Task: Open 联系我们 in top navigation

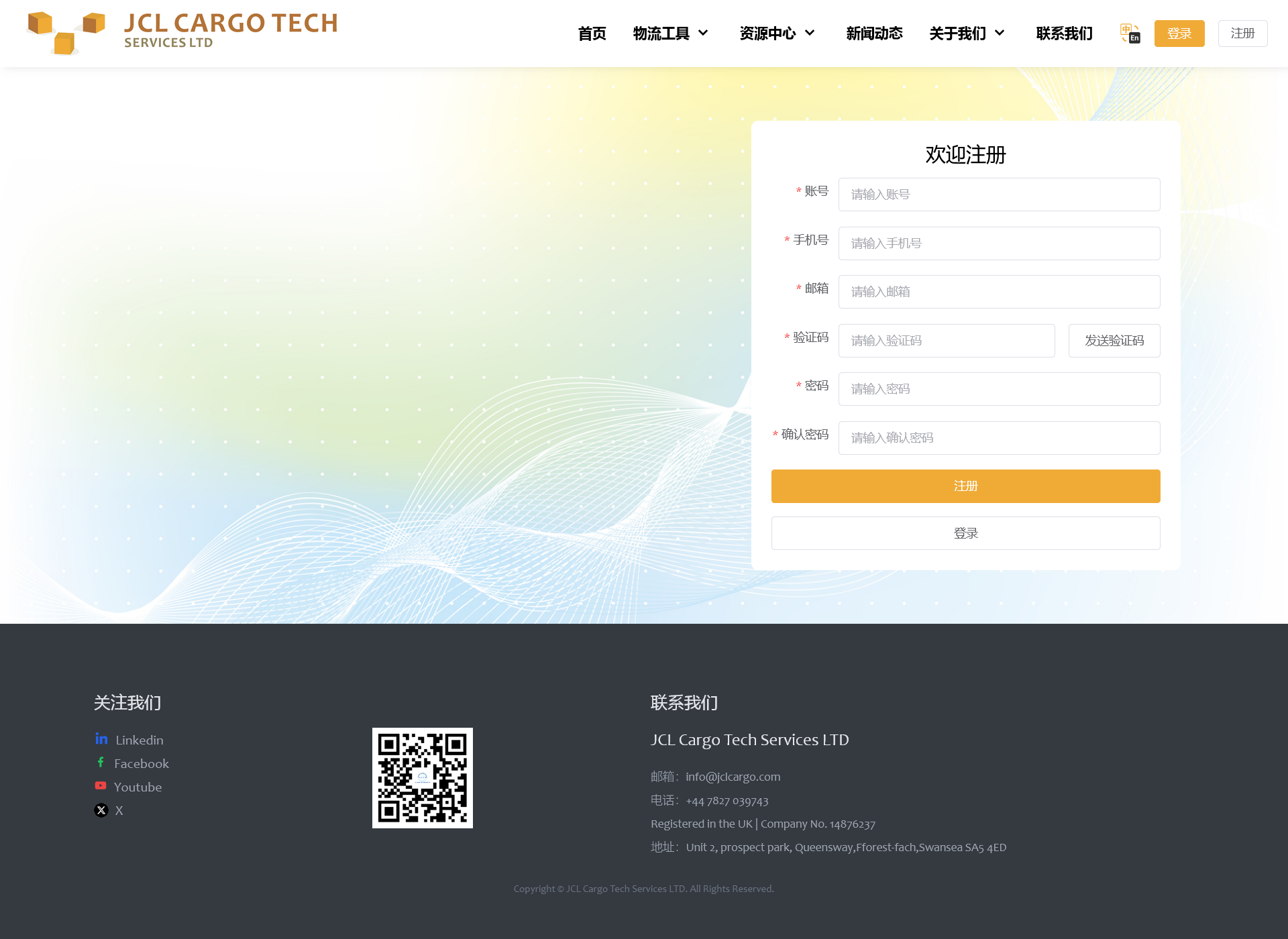Action: click(1064, 33)
